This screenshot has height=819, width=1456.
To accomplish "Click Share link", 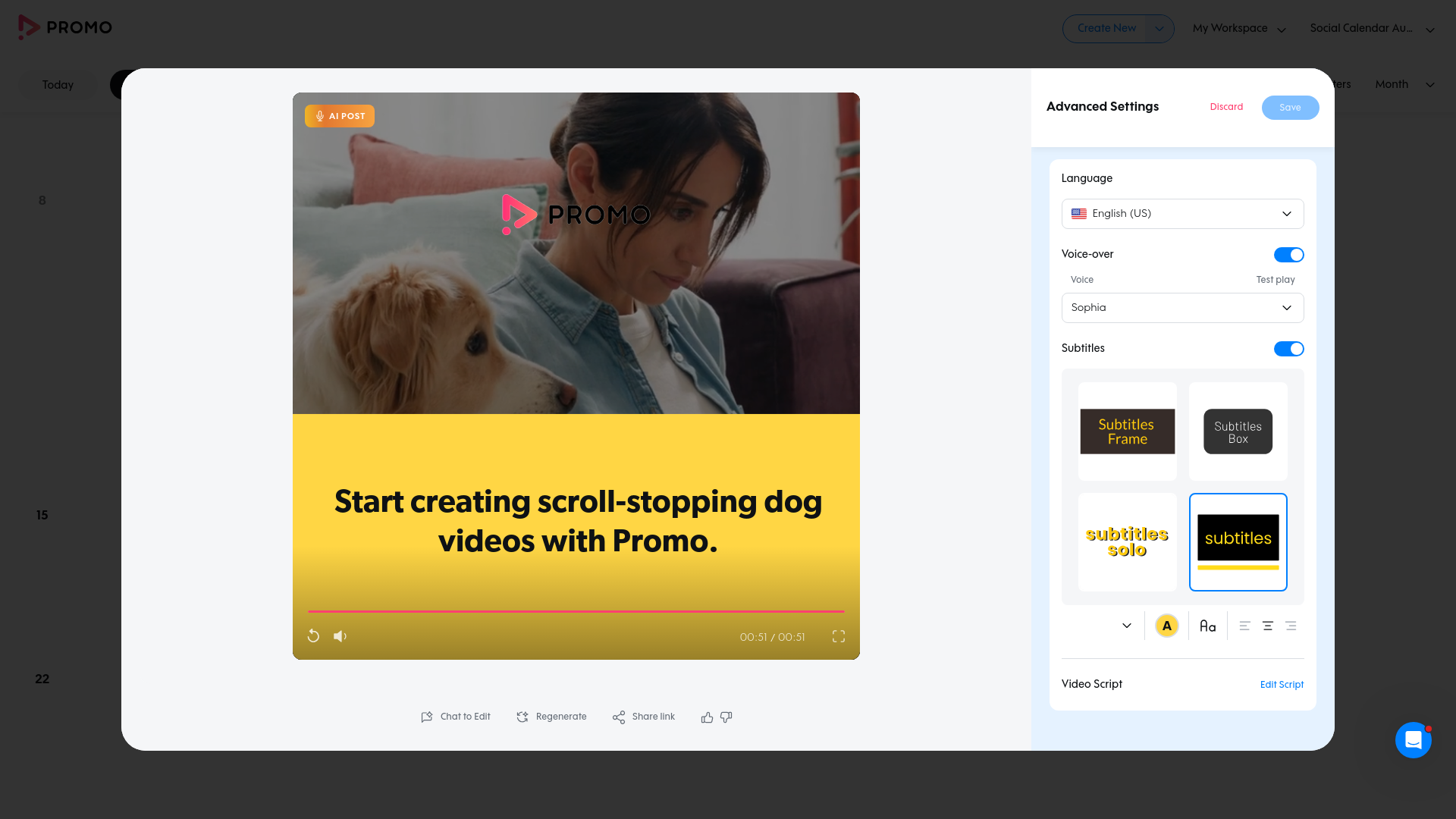I will point(644,717).
